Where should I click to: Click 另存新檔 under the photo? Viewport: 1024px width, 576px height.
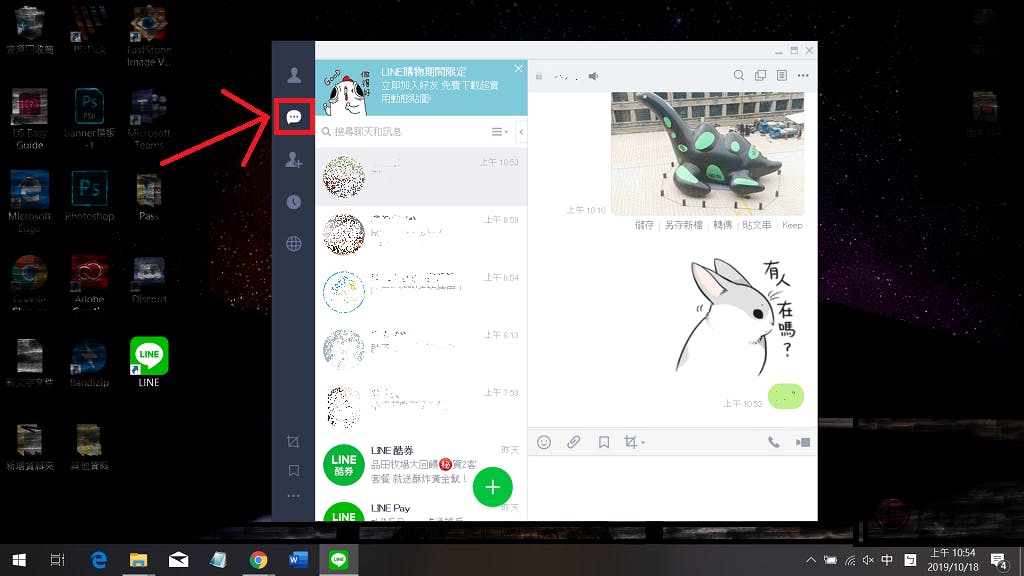point(683,225)
